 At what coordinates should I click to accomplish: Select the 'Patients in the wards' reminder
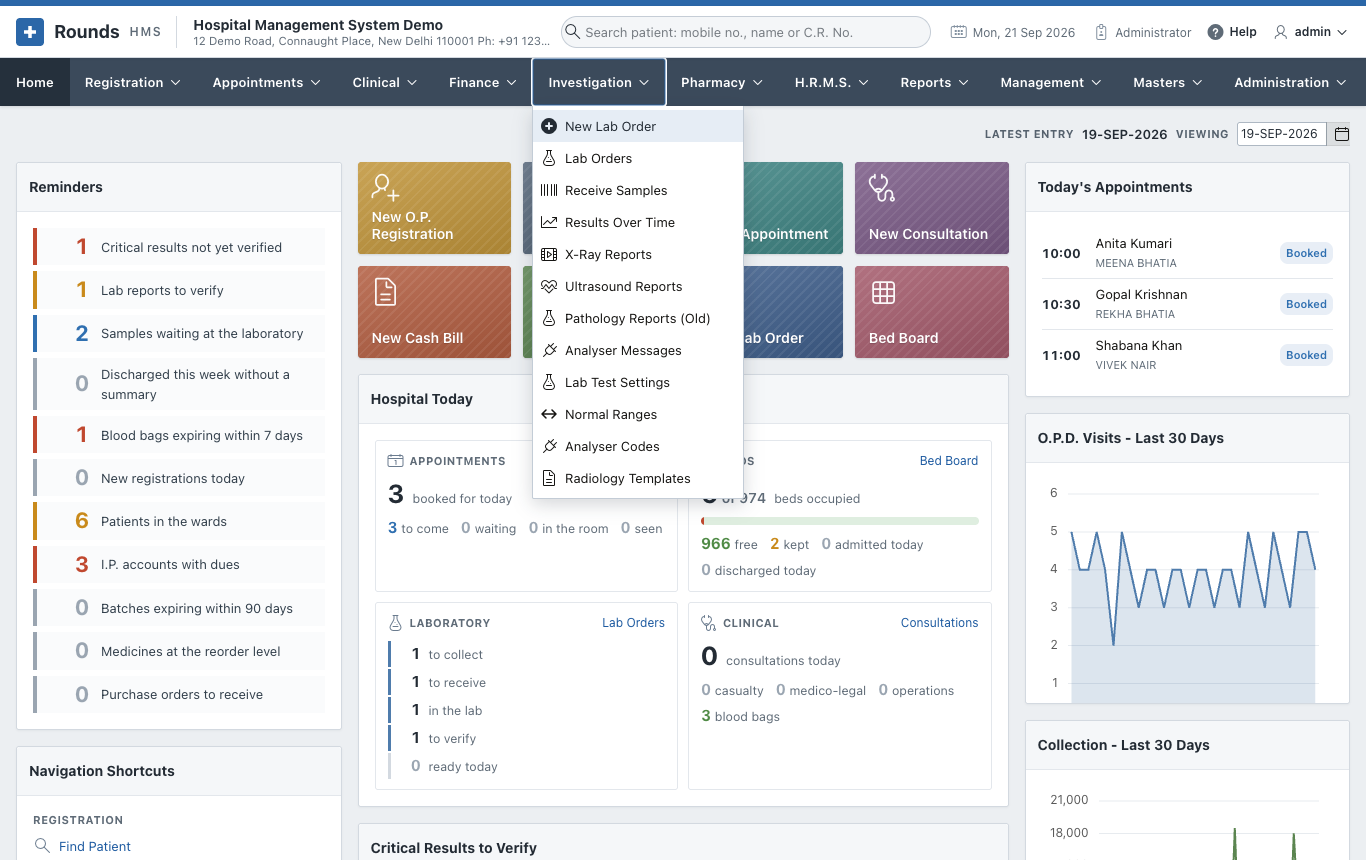point(179,521)
